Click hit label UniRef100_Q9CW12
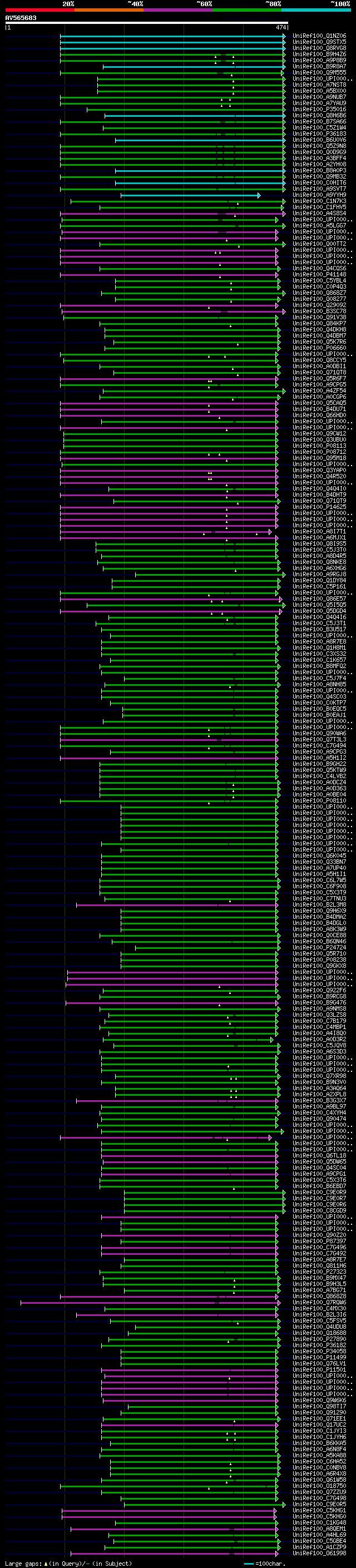Viewport: 356px width, 1568px height. pyautogui.click(x=319, y=433)
